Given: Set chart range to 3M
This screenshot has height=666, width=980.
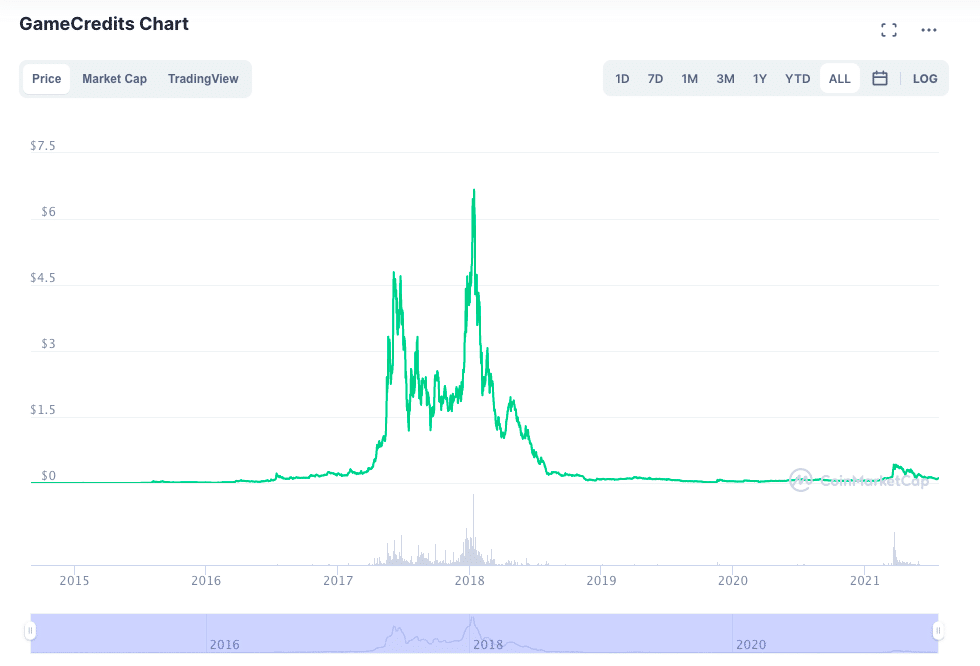Looking at the screenshot, I should (725, 79).
